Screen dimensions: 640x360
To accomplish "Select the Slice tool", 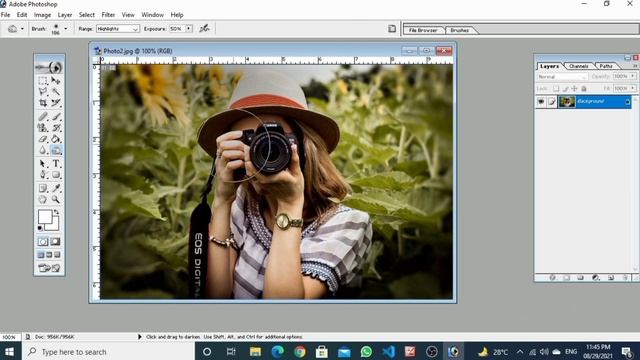I will pos(56,102).
